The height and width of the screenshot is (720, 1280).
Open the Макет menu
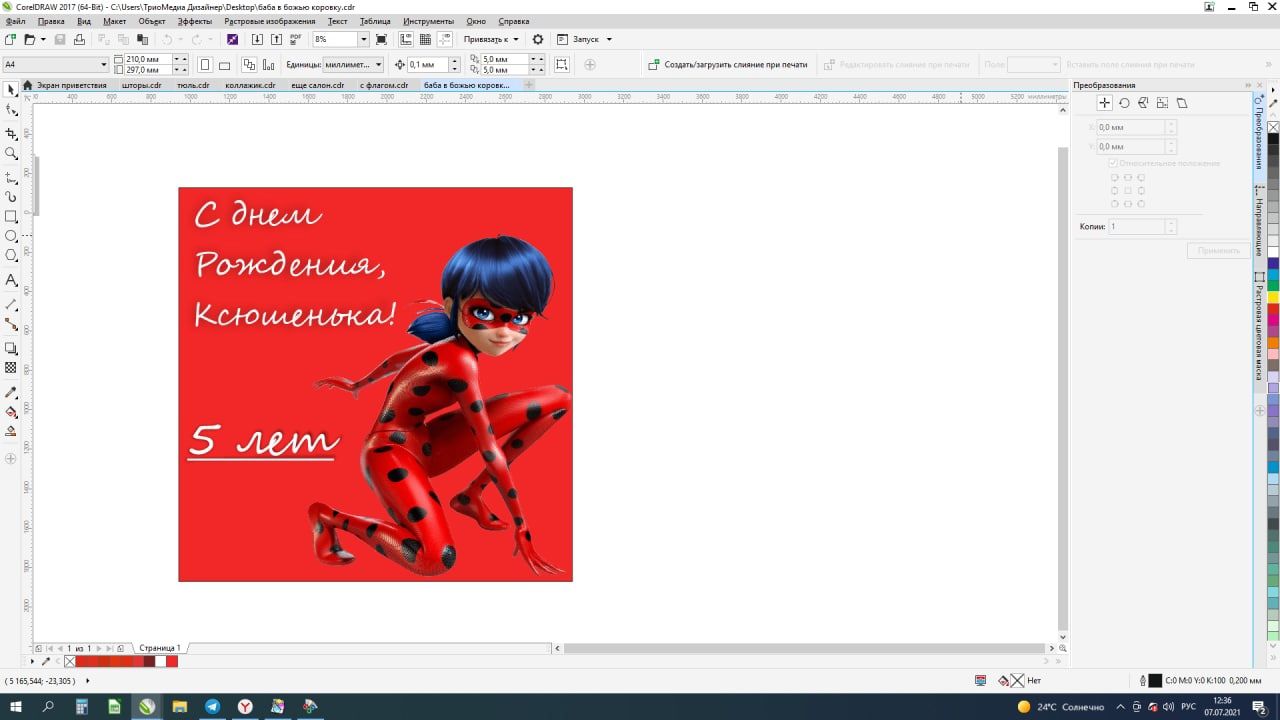coord(114,21)
